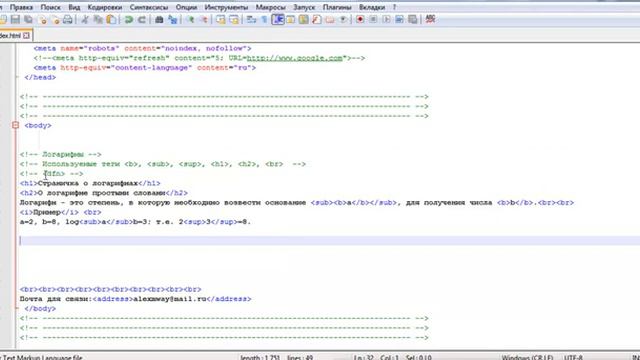Click the google.com URL in the meta comment

coord(294,58)
